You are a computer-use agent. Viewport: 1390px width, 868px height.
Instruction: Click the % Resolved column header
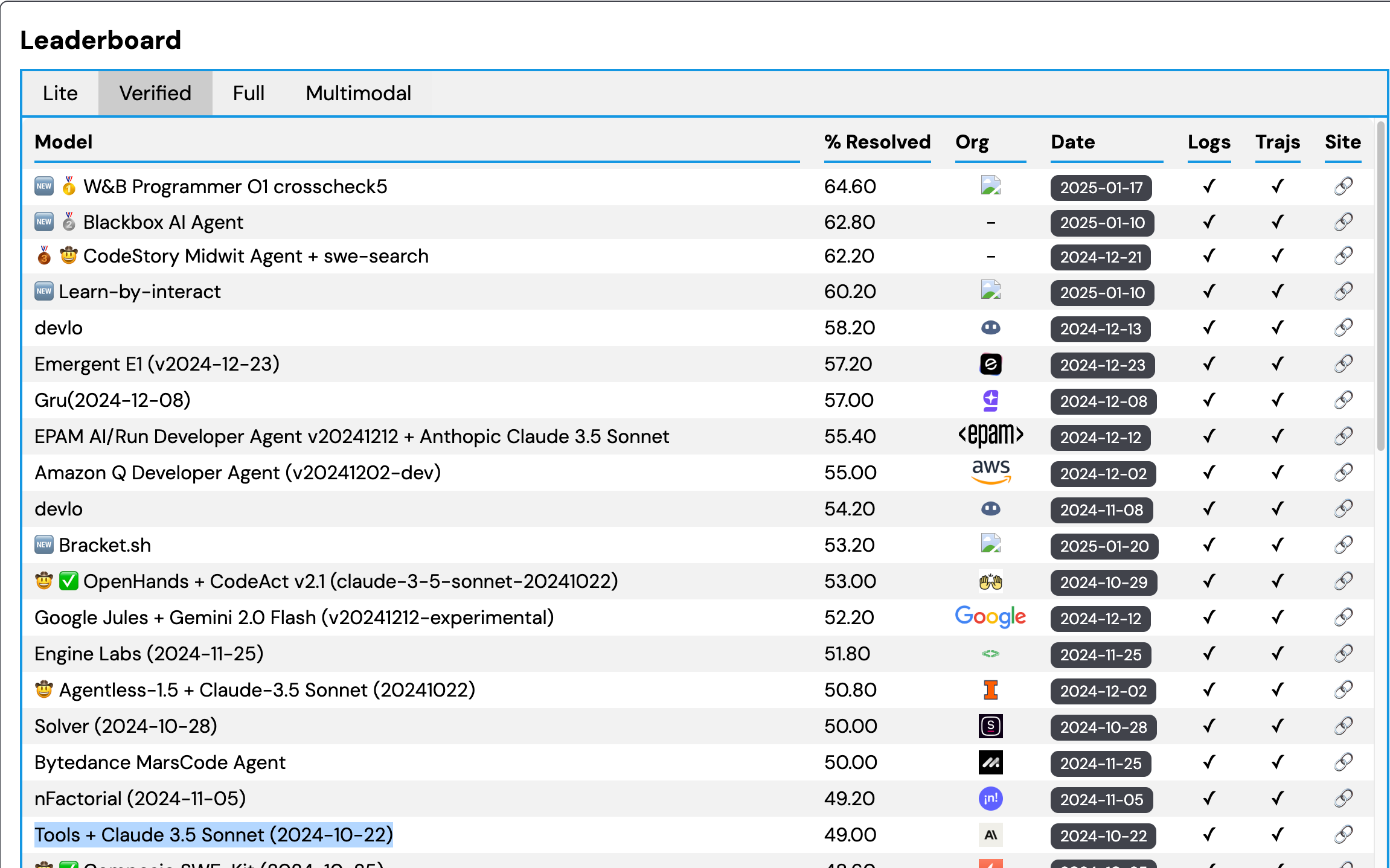[877, 142]
